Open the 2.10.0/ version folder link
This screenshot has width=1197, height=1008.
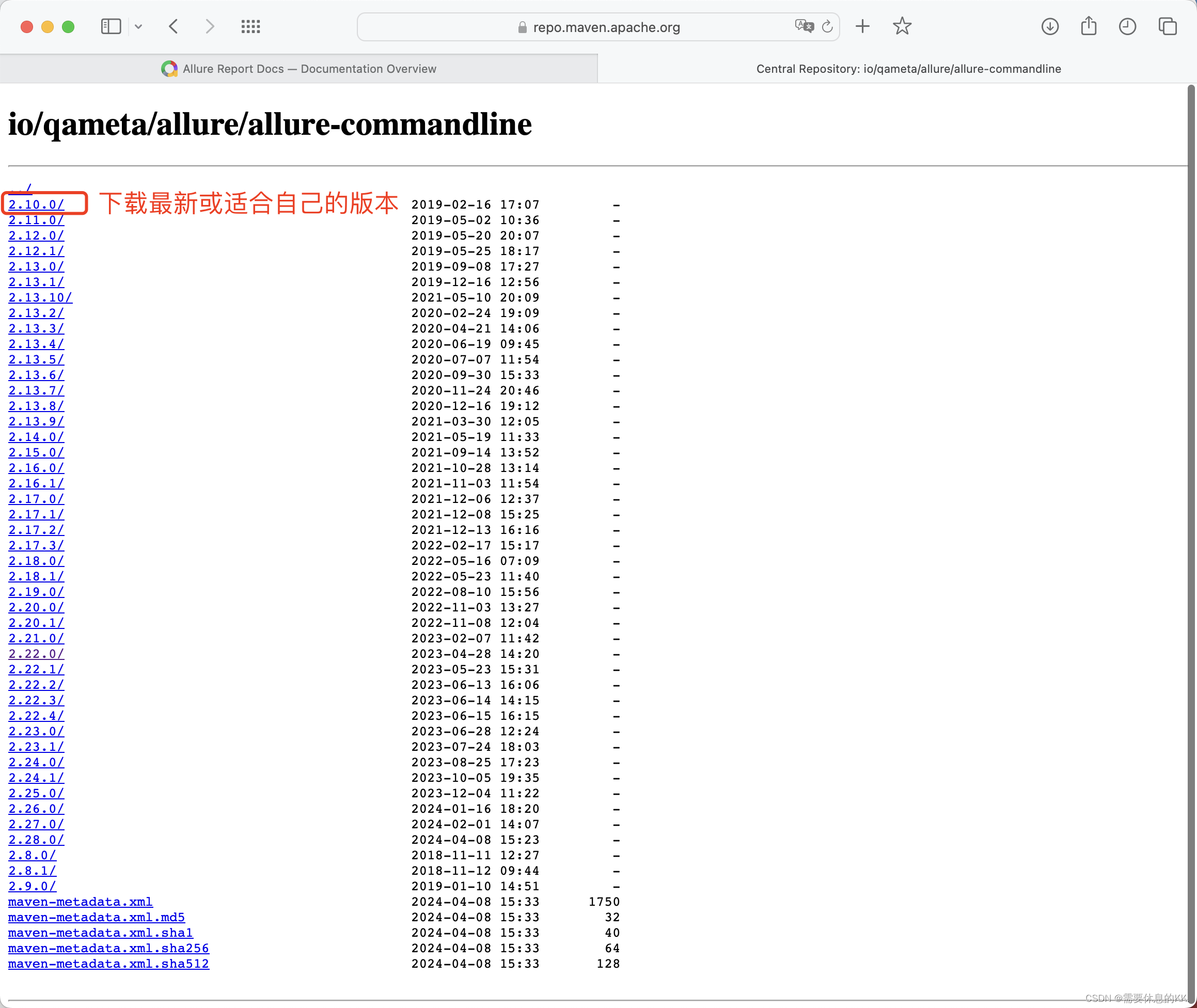36,204
